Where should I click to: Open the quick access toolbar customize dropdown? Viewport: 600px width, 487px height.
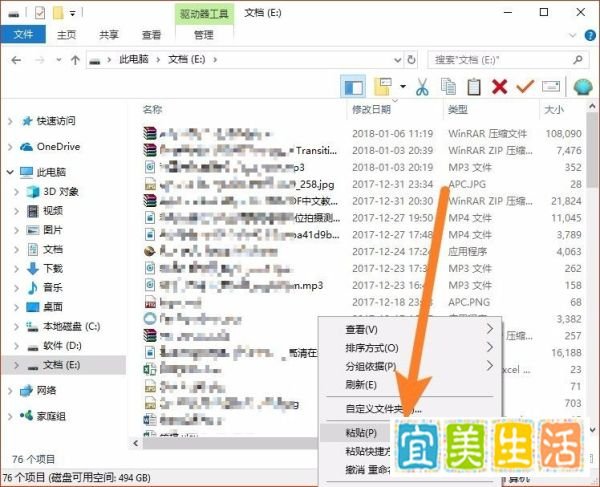click(72, 13)
